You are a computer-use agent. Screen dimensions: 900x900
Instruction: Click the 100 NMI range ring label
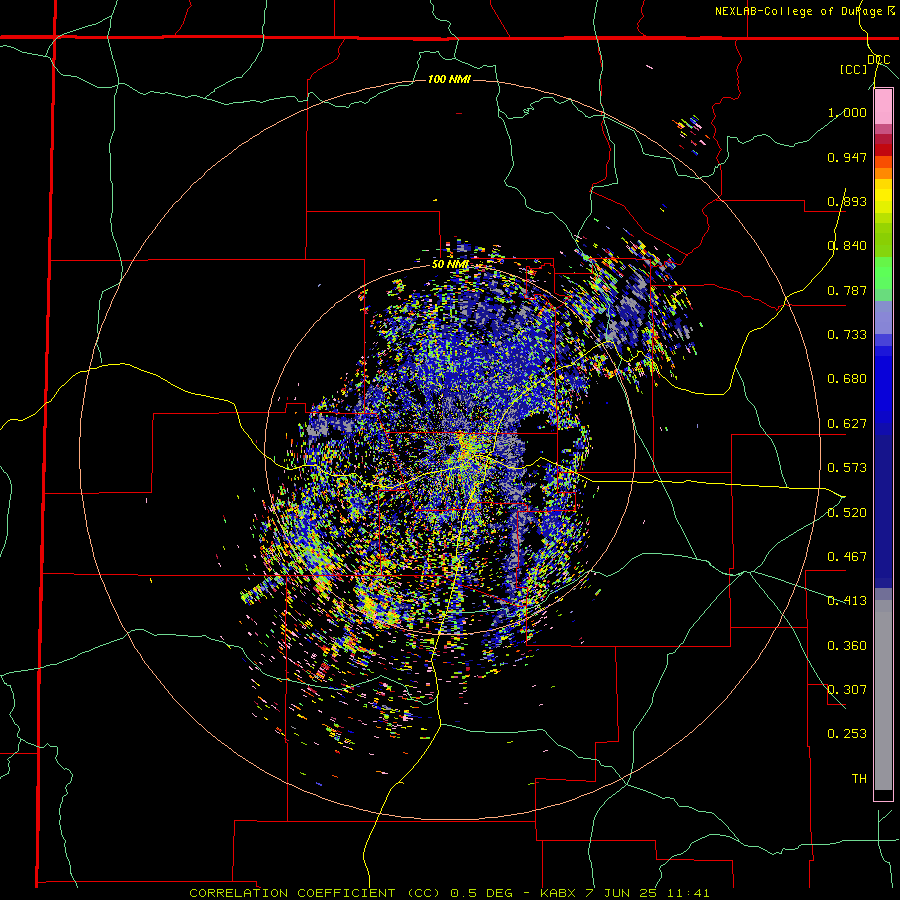449,79
